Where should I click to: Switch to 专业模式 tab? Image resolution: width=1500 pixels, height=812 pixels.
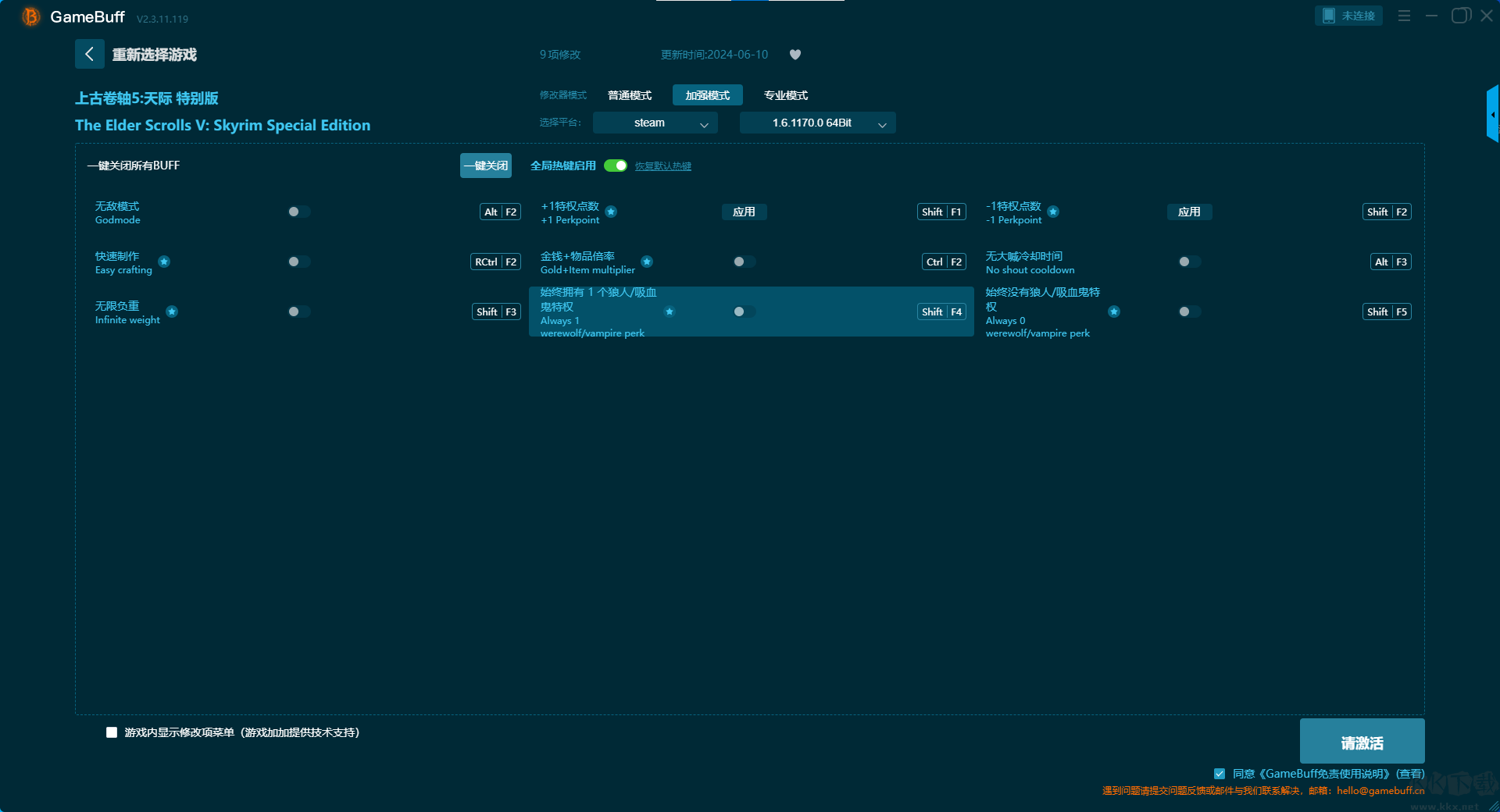[x=785, y=95]
